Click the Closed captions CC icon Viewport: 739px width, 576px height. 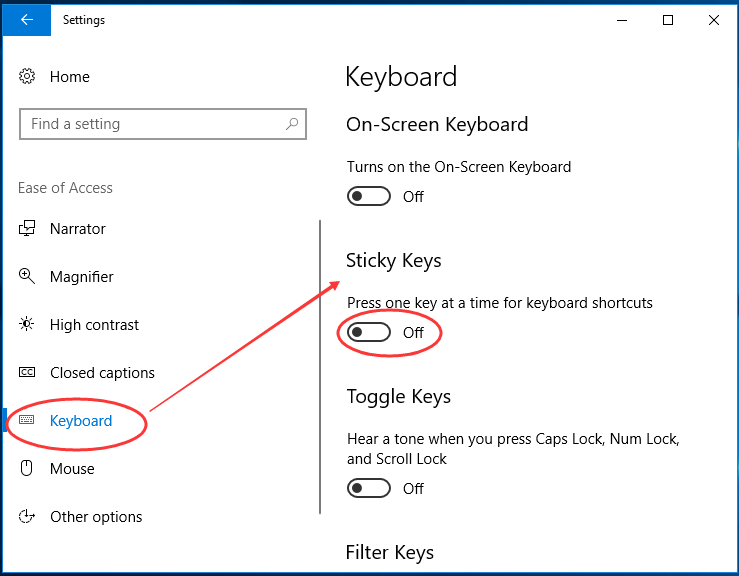(28, 373)
